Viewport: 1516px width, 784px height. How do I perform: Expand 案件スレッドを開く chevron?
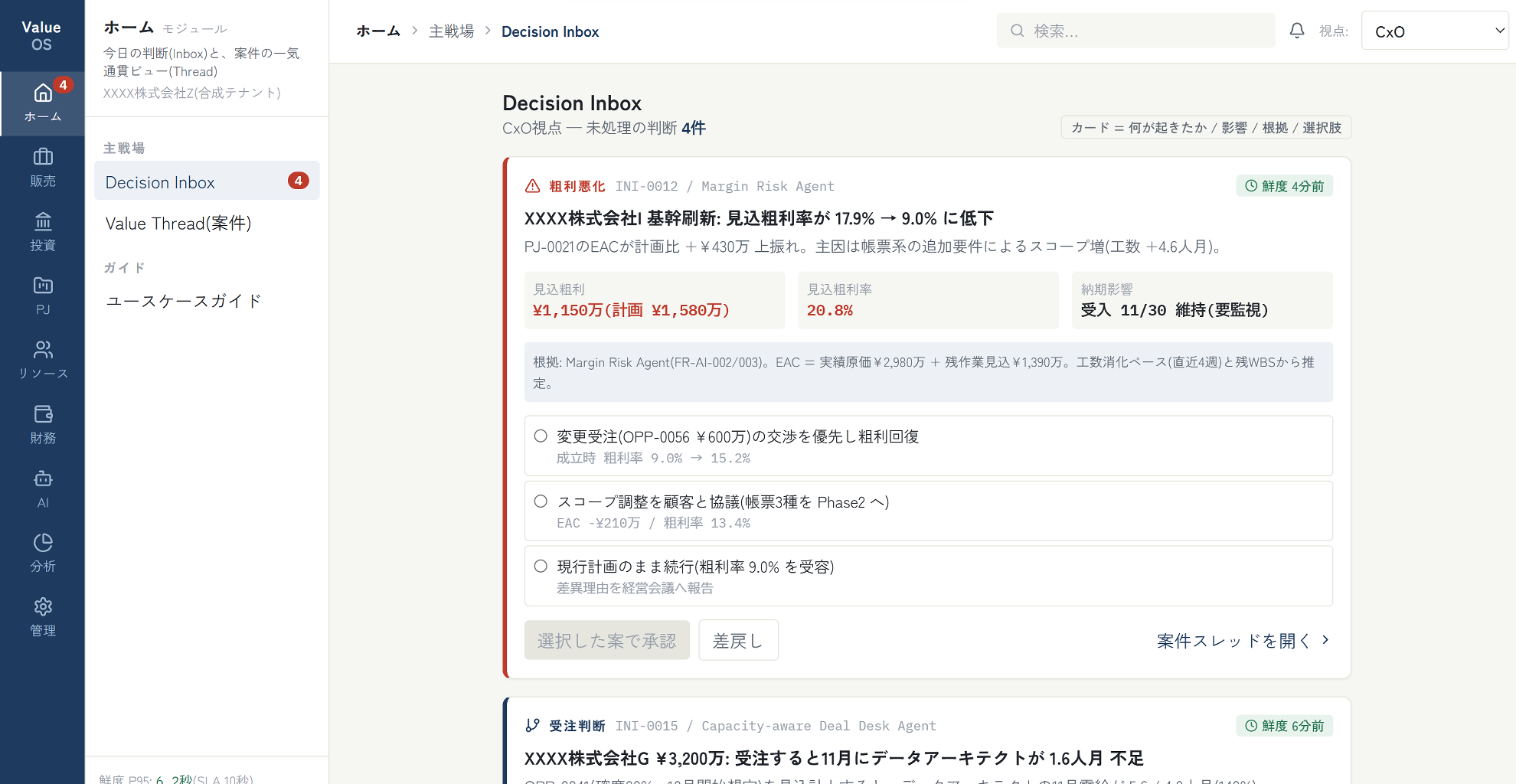tap(1325, 640)
